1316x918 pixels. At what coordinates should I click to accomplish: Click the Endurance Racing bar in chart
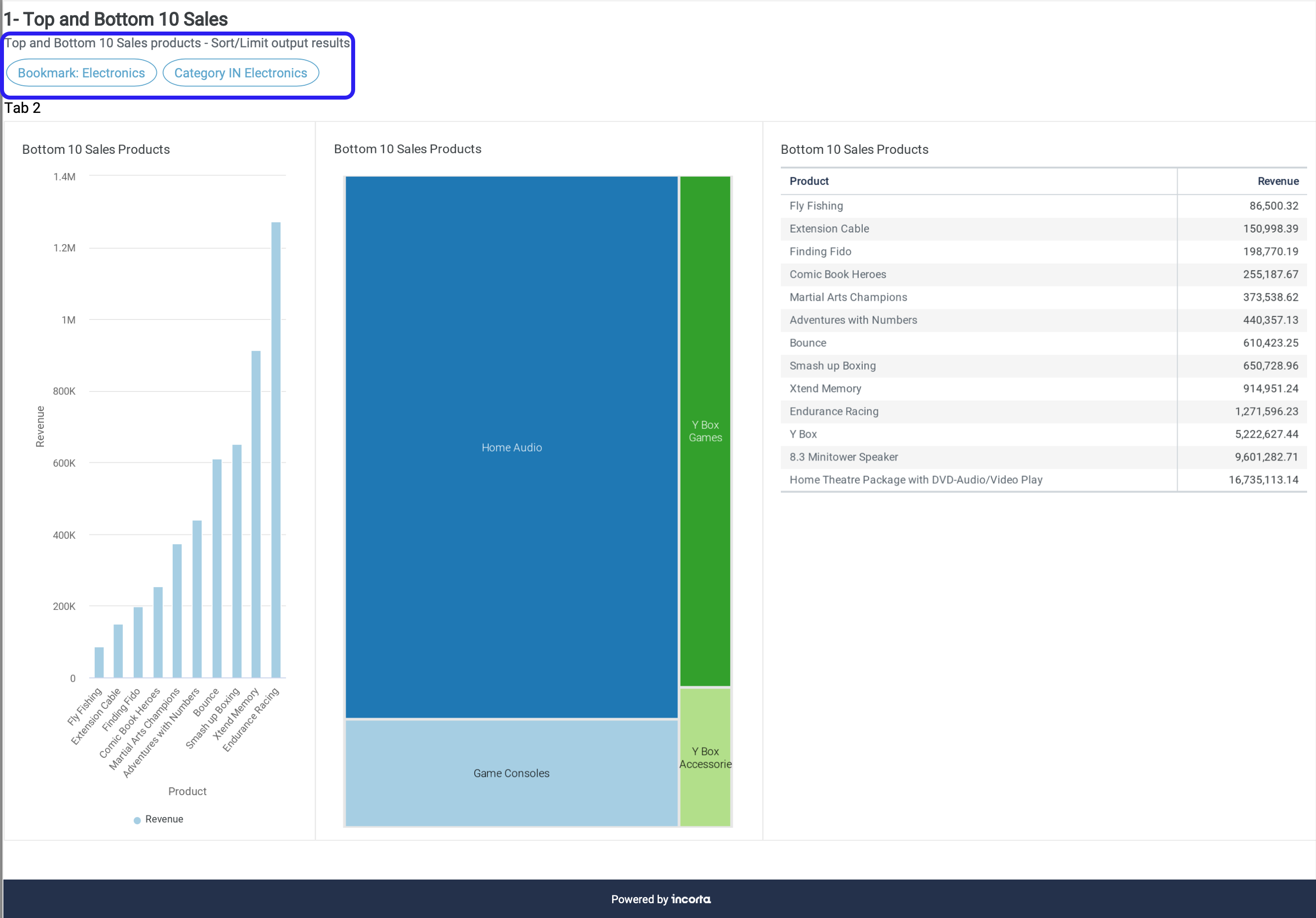point(276,450)
